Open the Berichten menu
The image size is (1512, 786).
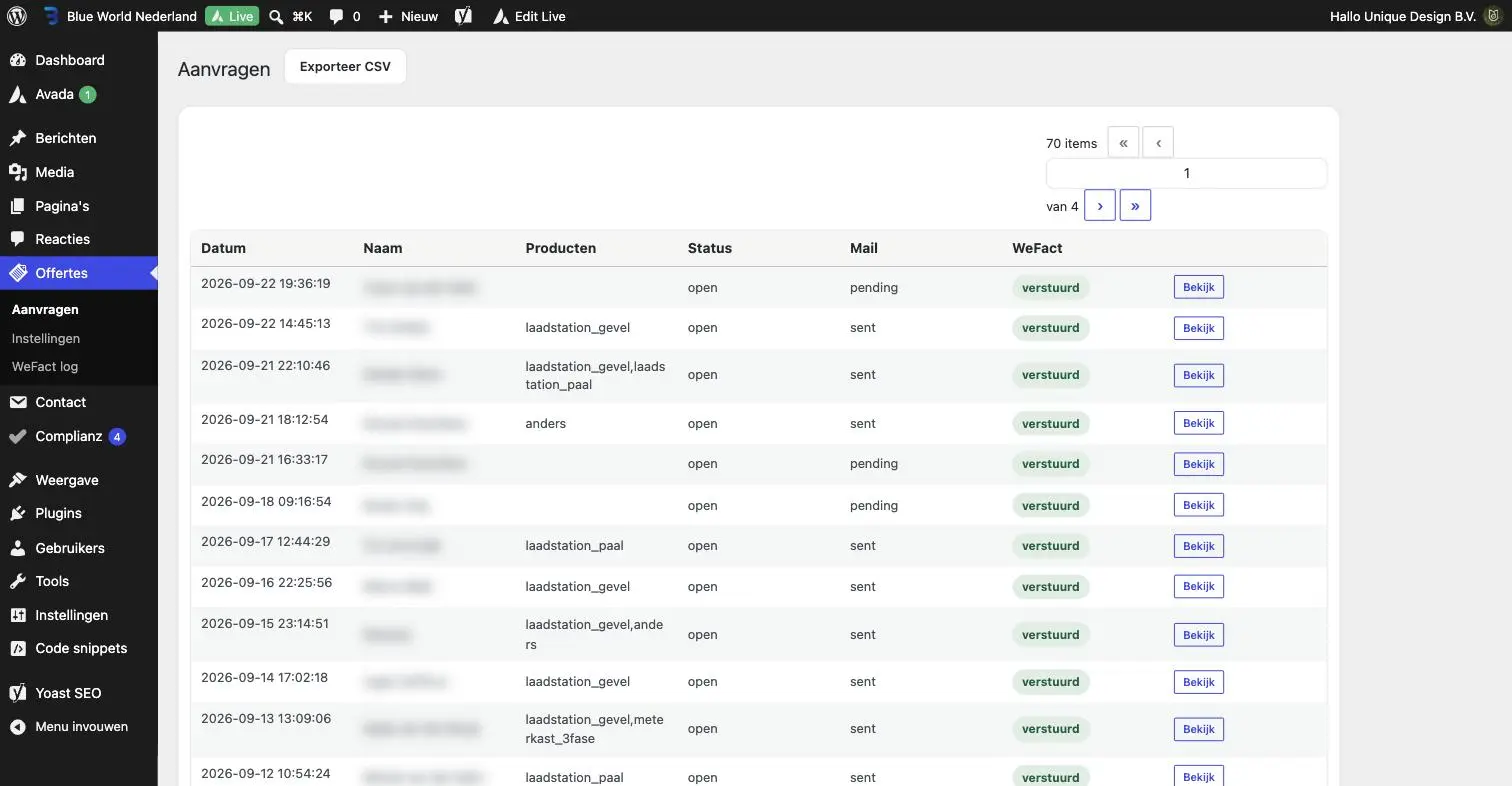tap(79, 138)
